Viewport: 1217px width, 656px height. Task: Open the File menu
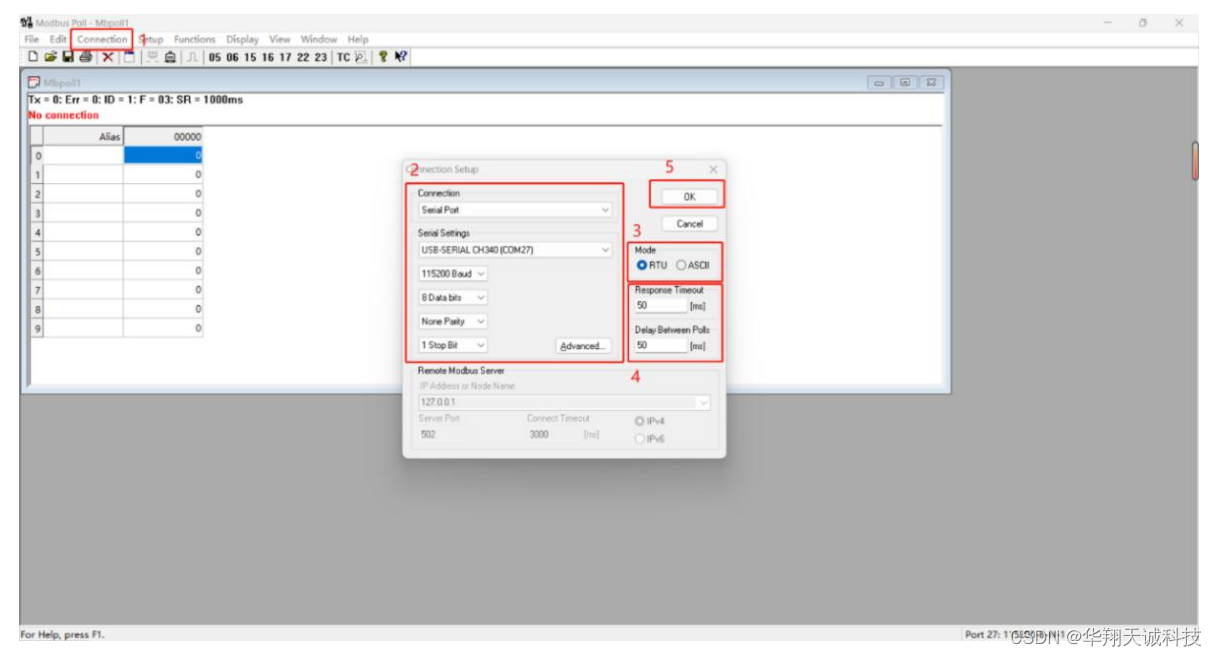click(31, 40)
